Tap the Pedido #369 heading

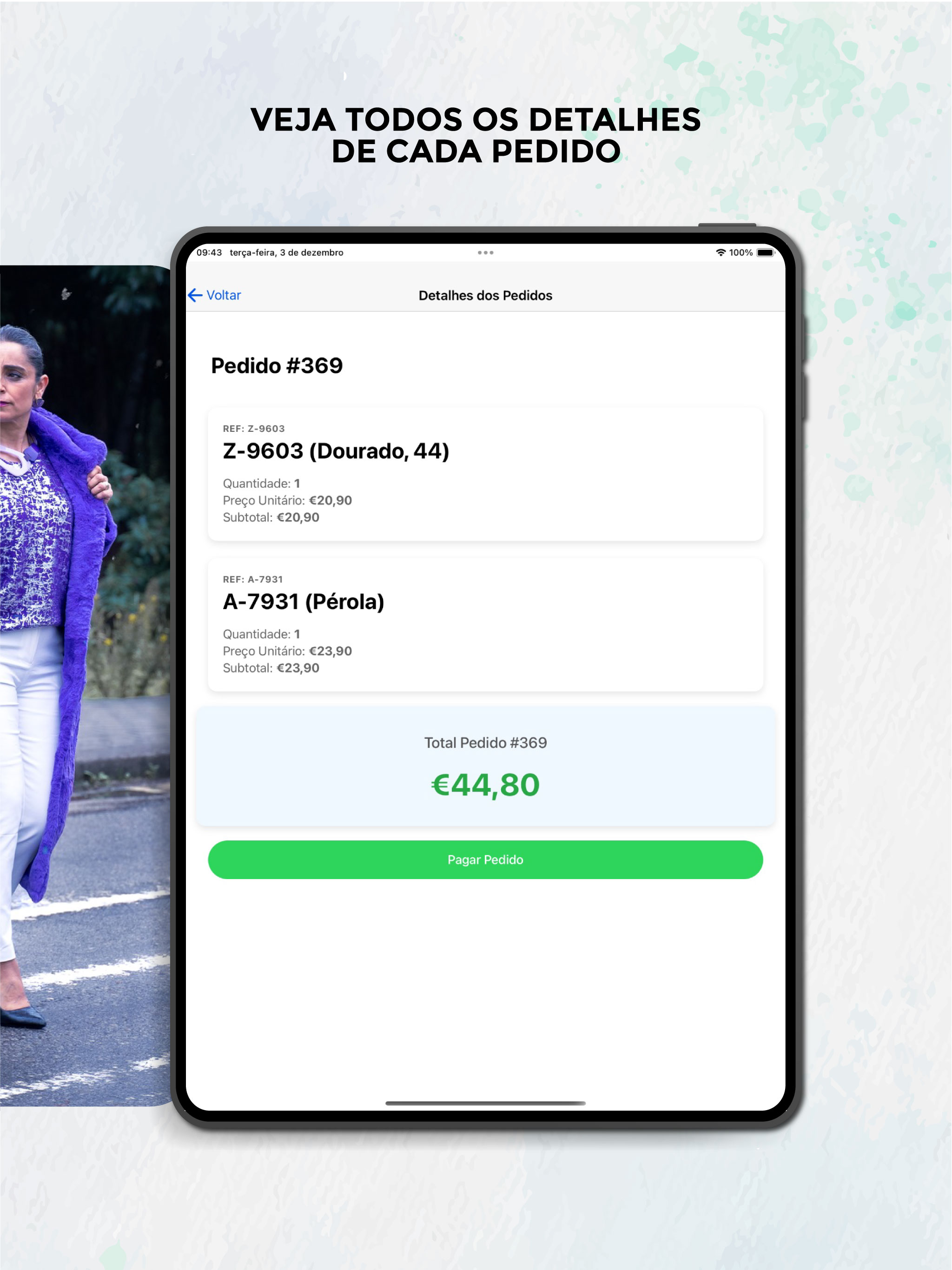(x=277, y=366)
